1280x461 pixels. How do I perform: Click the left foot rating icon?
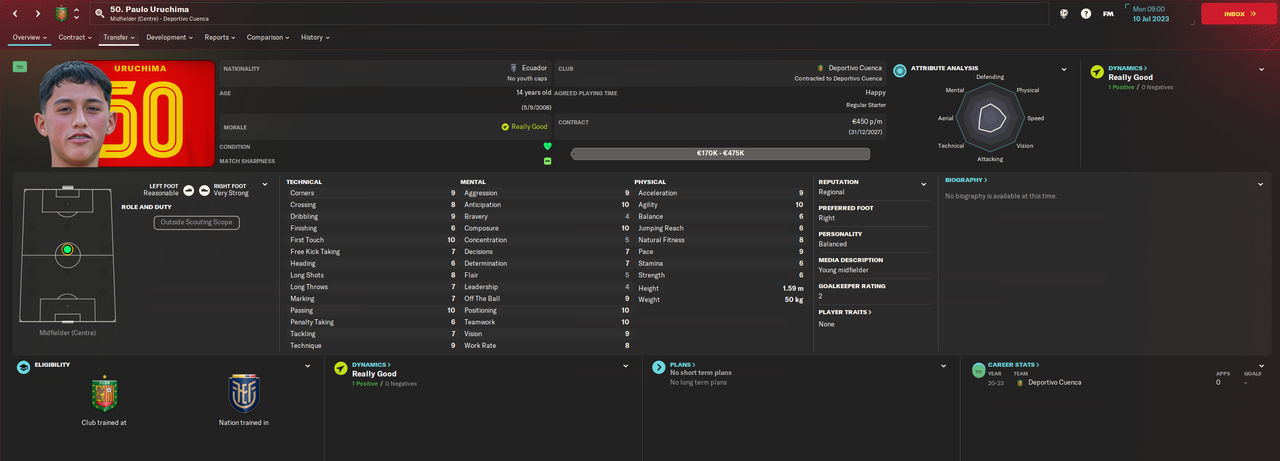(189, 189)
